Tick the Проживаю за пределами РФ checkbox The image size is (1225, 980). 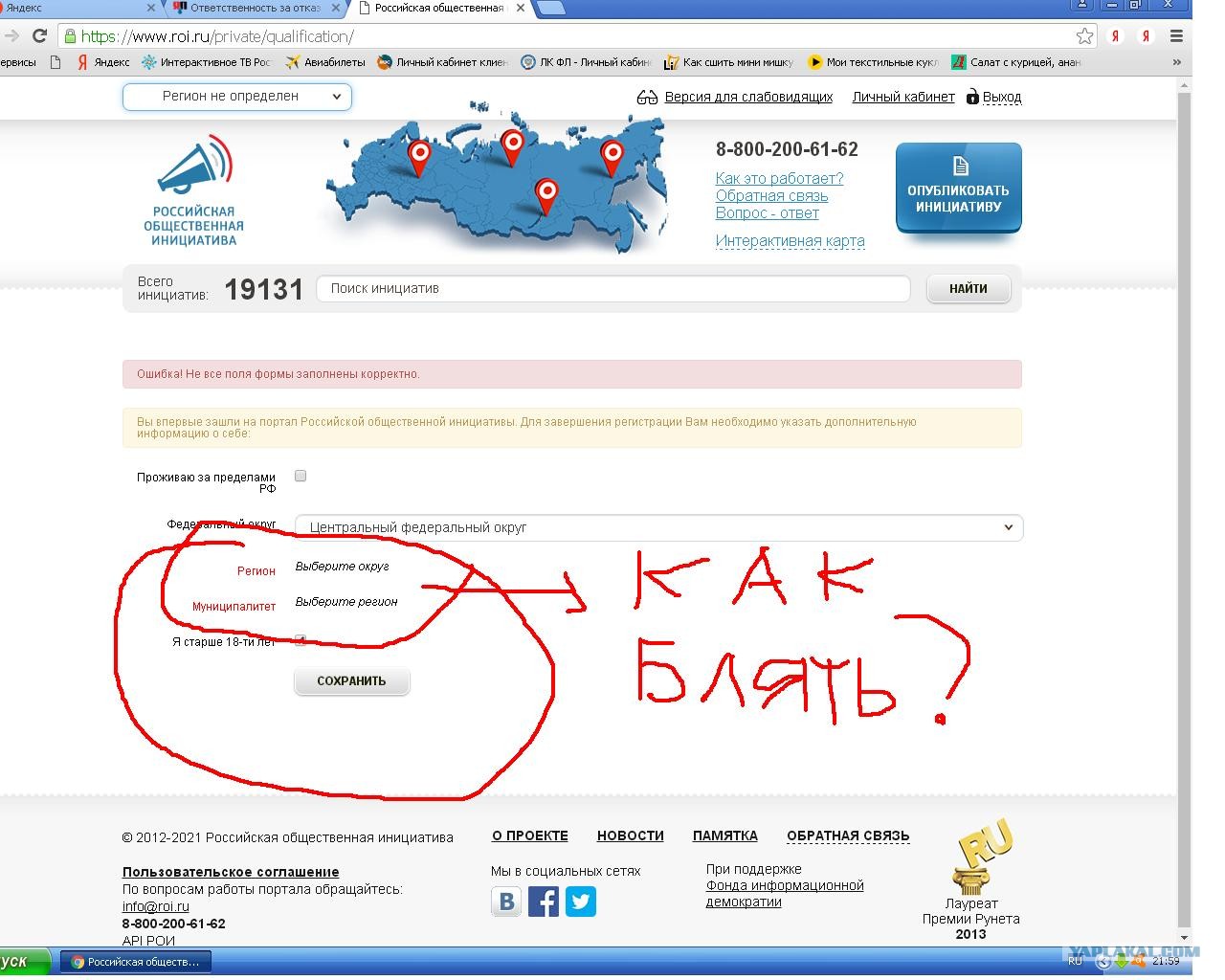pyautogui.click(x=301, y=476)
